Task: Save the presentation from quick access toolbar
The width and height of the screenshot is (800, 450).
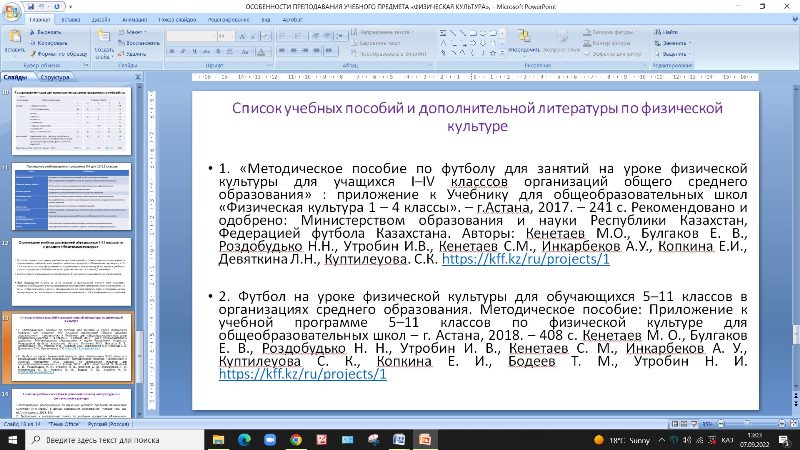Action: tap(31, 7)
